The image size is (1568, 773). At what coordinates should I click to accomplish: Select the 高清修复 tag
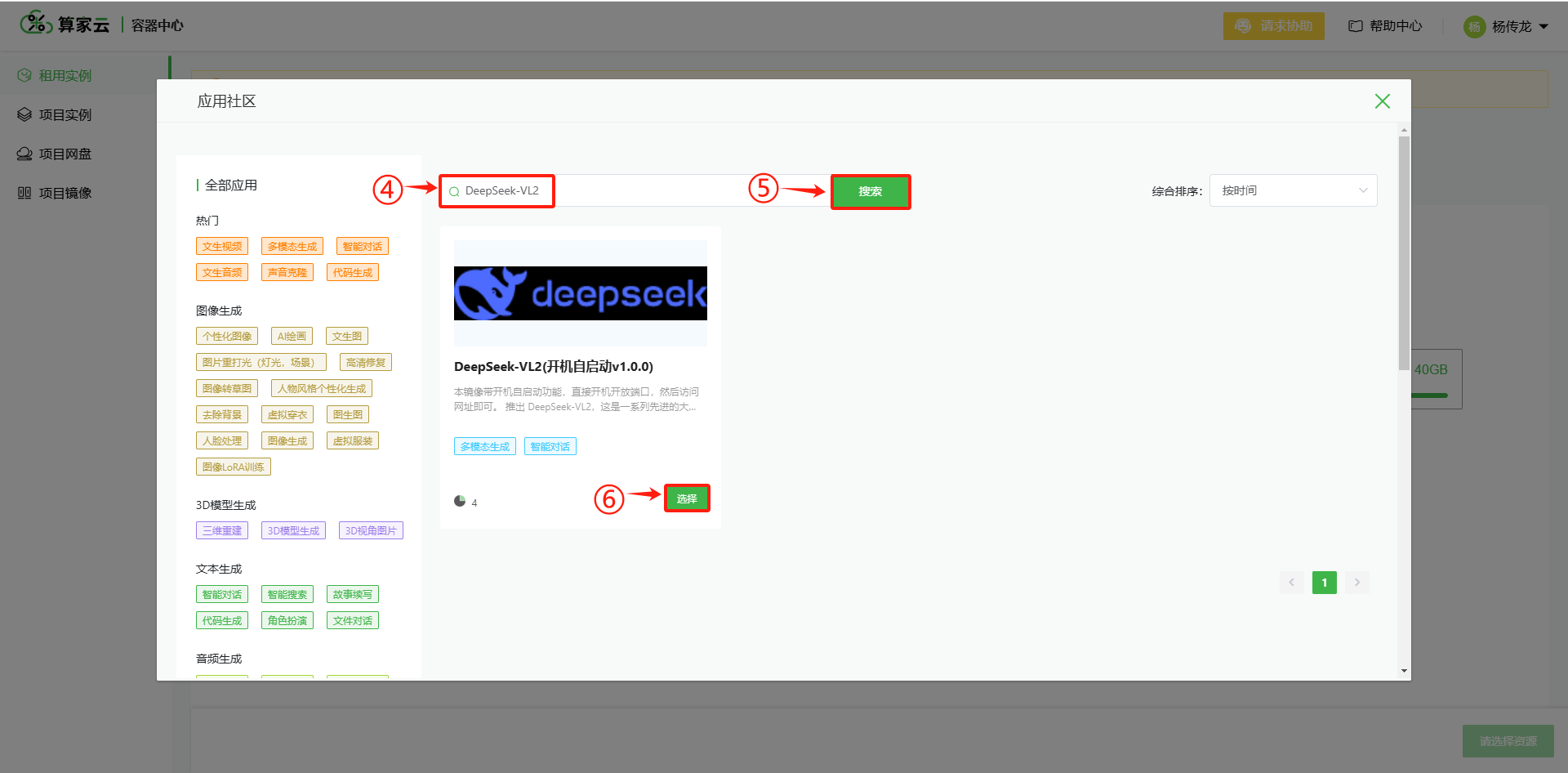point(366,363)
